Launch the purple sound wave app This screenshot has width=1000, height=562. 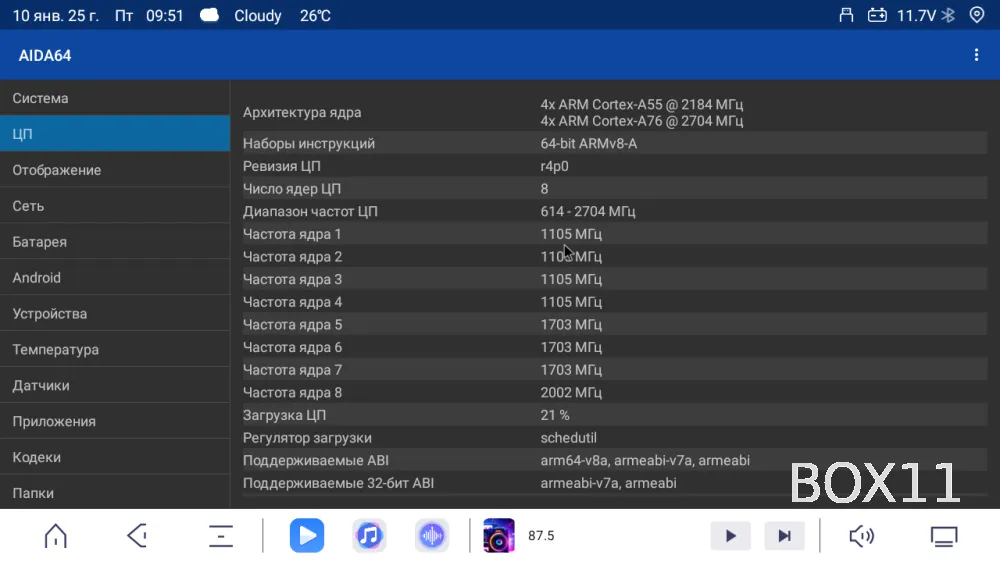[x=432, y=535]
